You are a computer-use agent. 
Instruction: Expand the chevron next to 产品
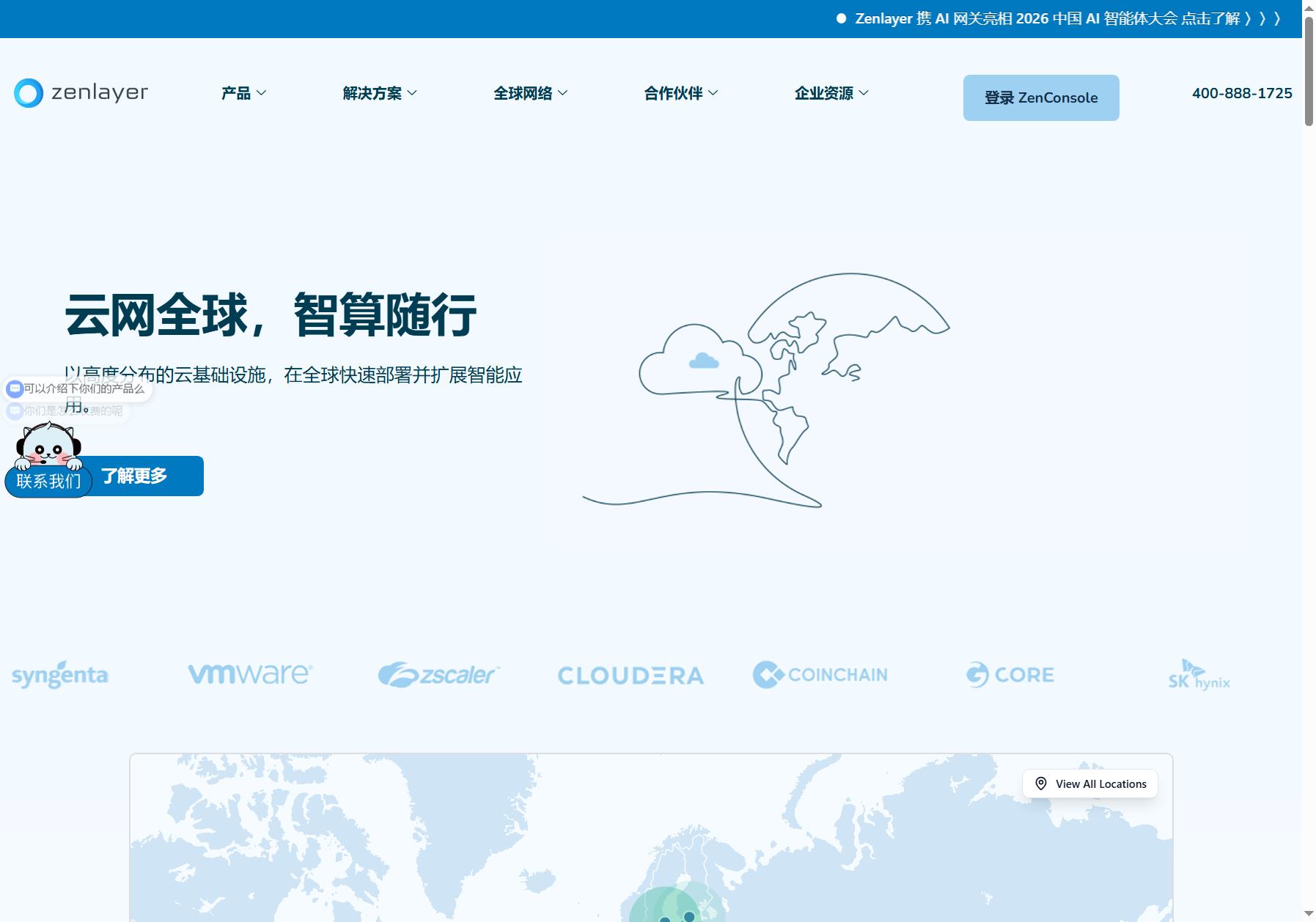point(261,93)
